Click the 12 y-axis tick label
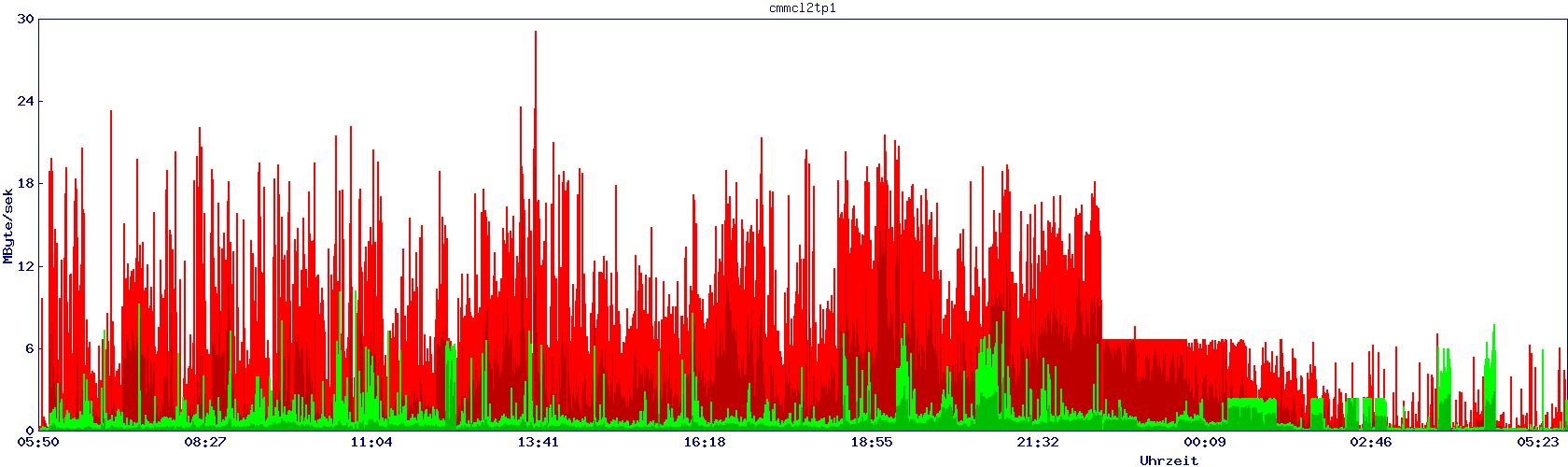The height and width of the screenshot is (467, 1568). 26,265
